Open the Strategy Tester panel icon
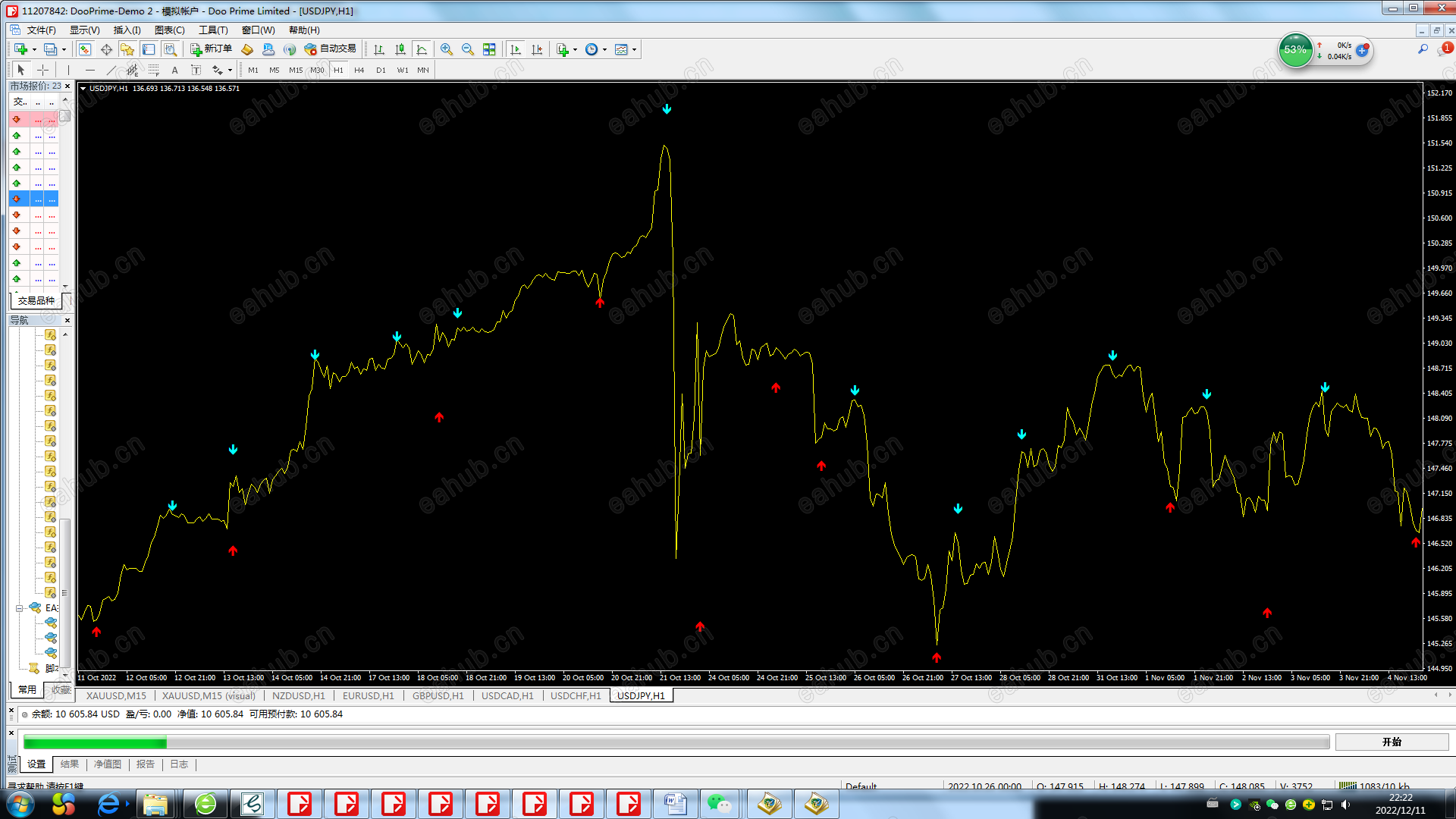This screenshot has height=819, width=1456. coord(171,49)
